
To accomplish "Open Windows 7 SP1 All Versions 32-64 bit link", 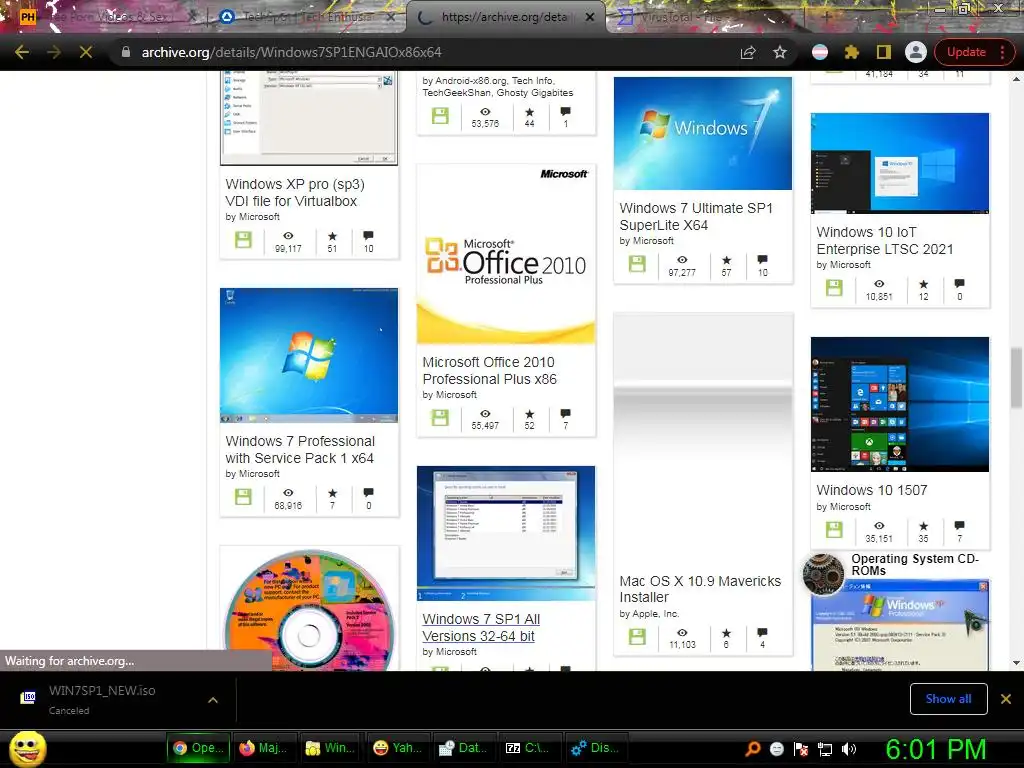I will [x=481, y=628].
